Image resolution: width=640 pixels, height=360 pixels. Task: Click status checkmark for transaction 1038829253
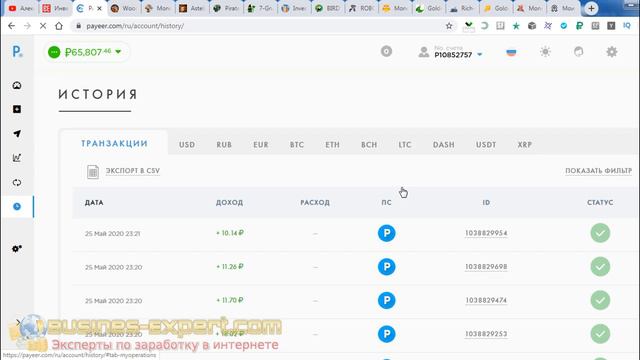(x=600, y=333)
